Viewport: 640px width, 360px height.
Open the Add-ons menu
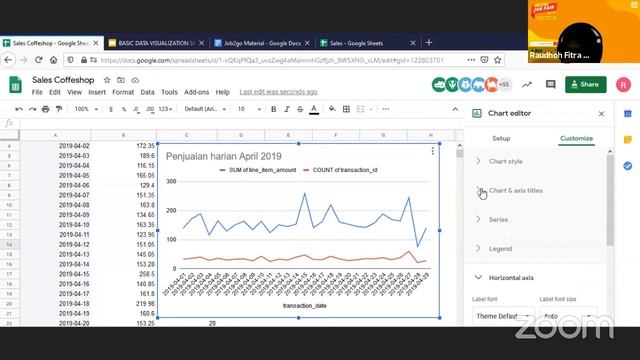pos(196,92)
